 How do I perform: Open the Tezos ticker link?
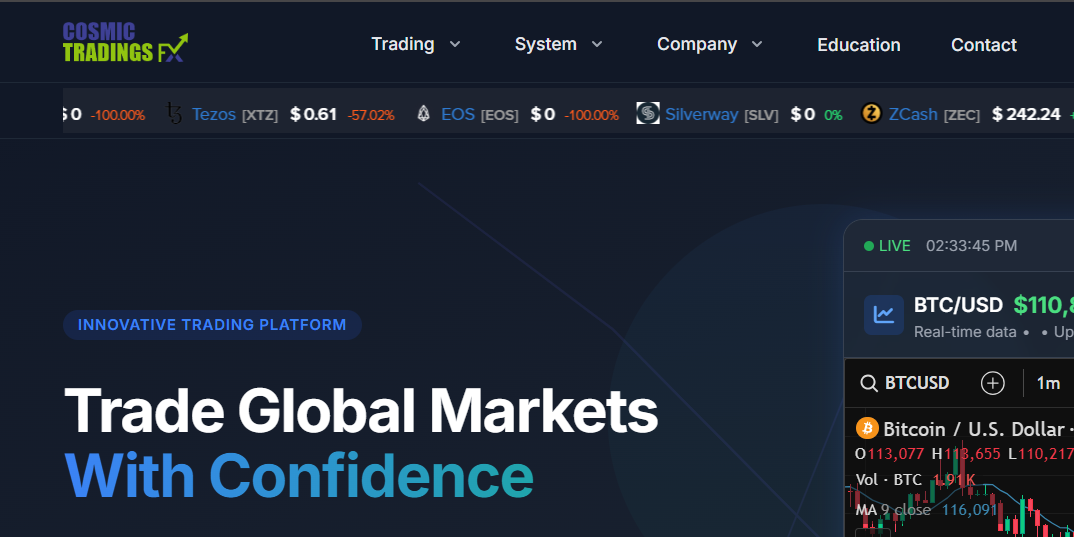[x=214, y=114]
